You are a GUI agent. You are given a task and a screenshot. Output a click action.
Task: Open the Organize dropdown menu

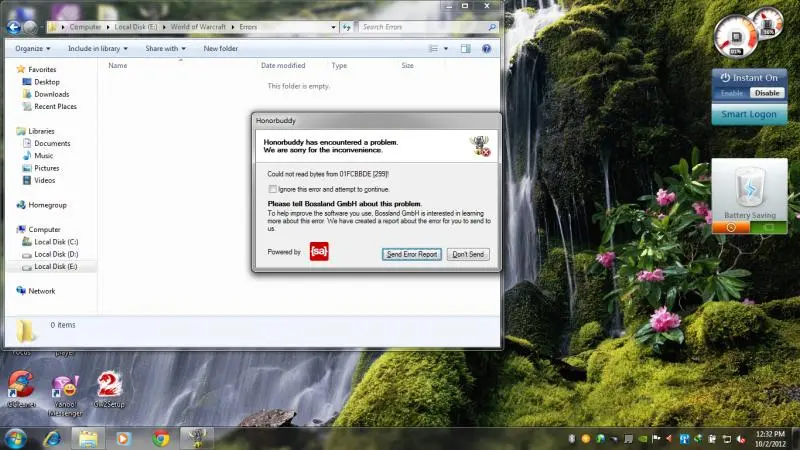click(33, 48)
